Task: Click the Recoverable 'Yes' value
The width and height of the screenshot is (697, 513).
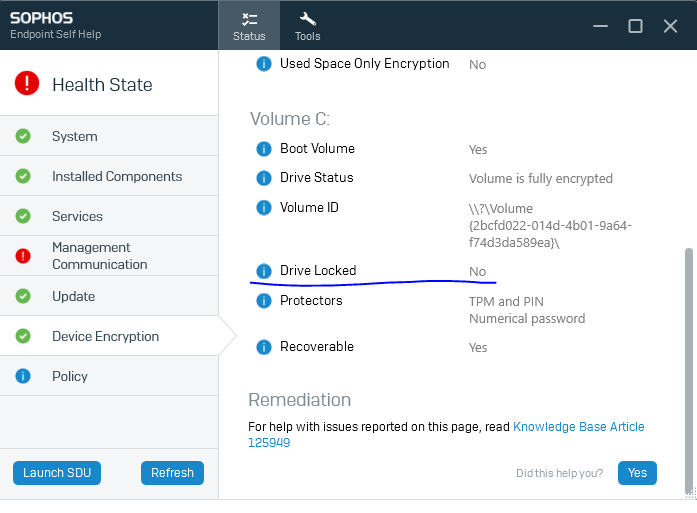Action: pos(478,348)
